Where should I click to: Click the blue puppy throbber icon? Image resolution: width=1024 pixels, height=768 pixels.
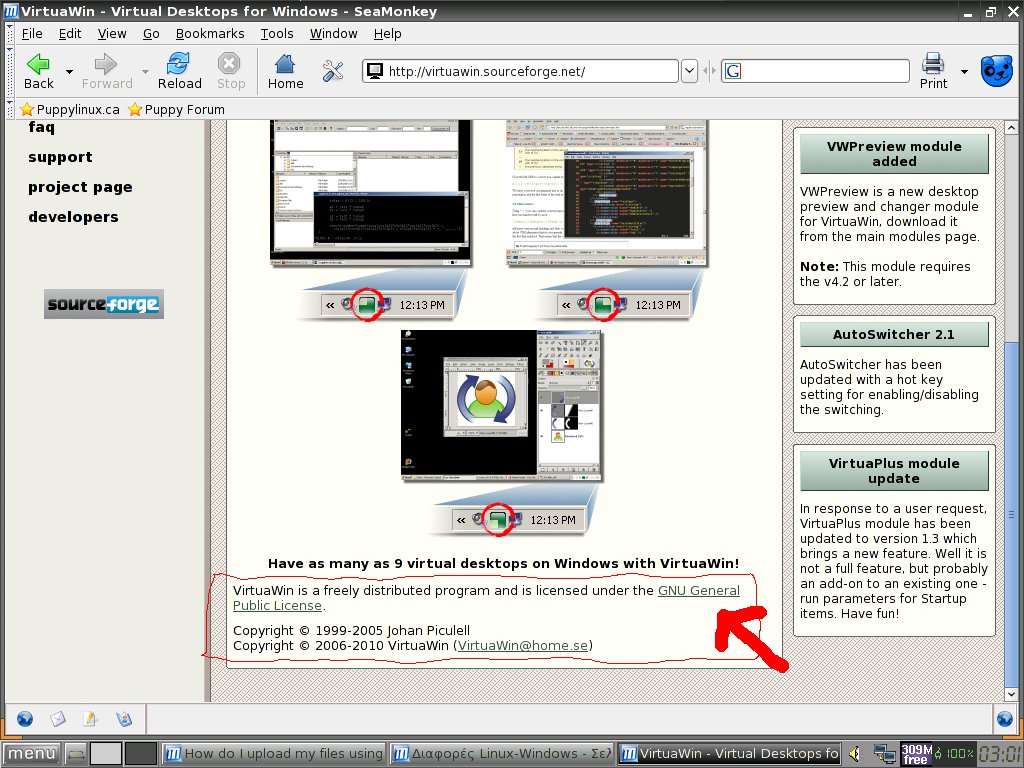click(x=997, y=71)
